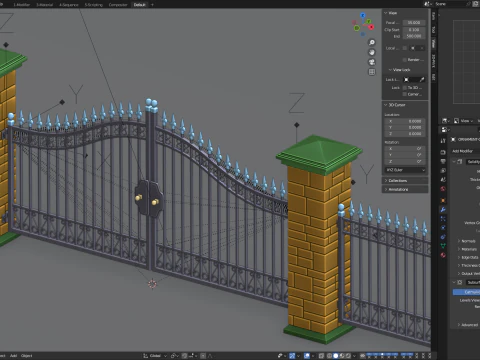The image size is (480, 360).
Task: Enable the Render Region checkbox
Action: click(x=405, y=60)
